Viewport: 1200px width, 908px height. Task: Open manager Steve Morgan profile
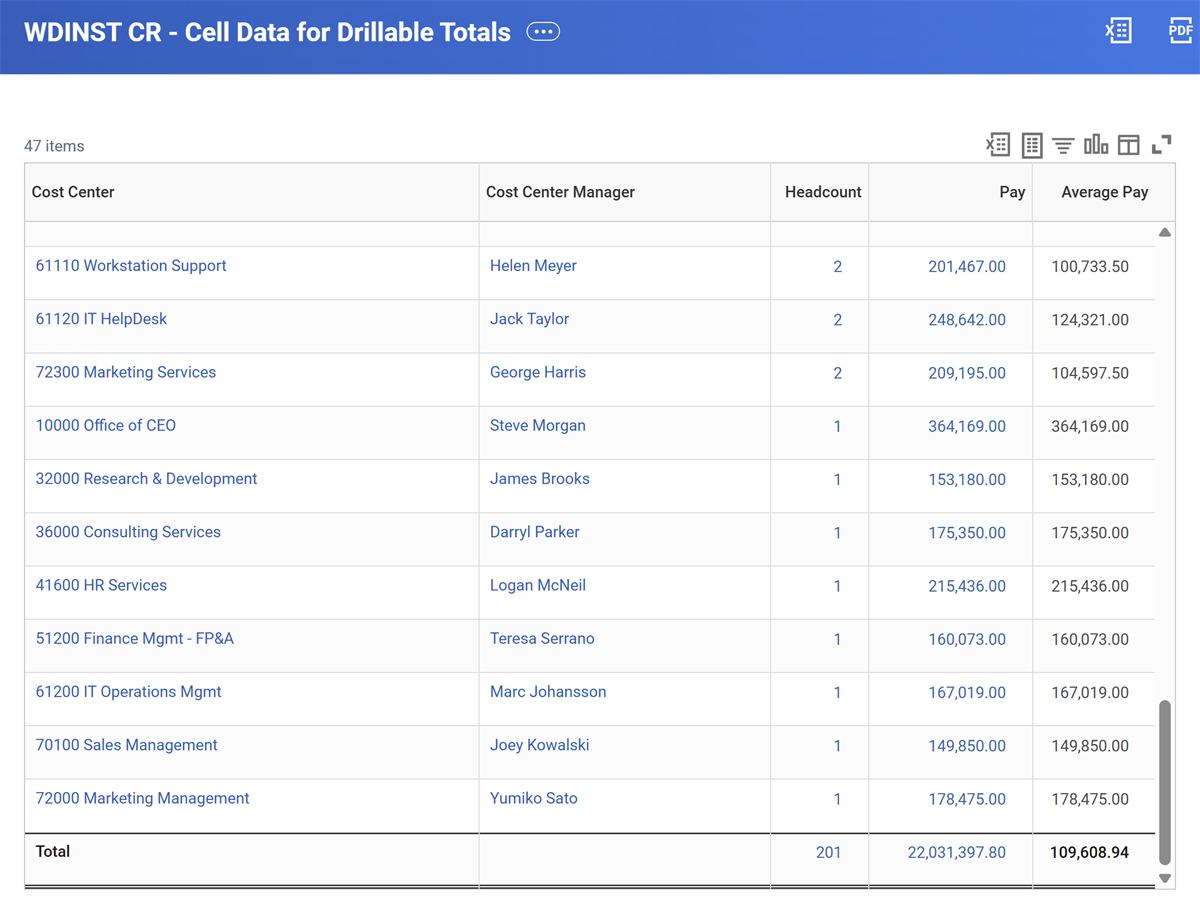coord(538,425)
